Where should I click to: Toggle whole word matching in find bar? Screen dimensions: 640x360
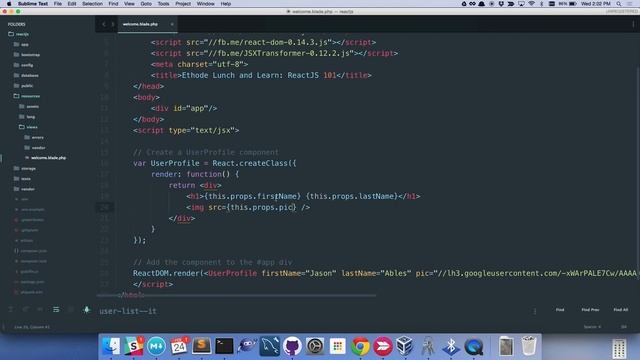point(40,310)
